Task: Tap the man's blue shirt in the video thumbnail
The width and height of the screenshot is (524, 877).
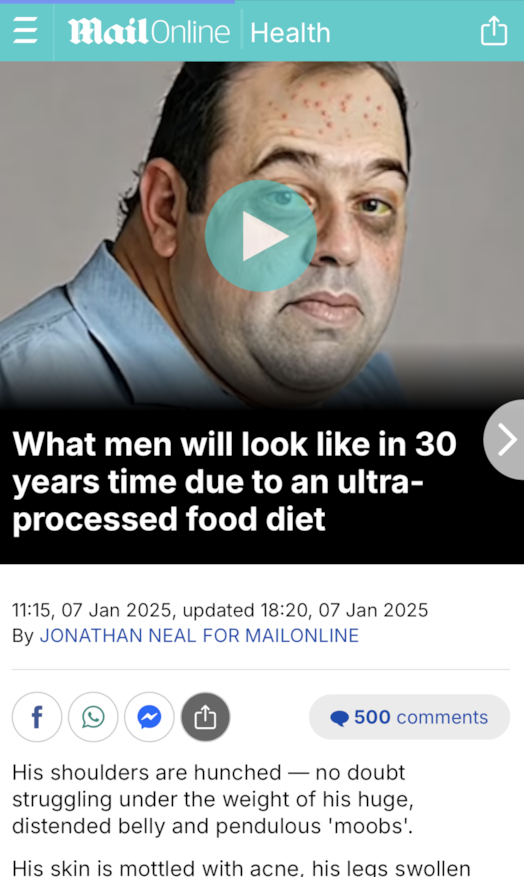Action: click(x=89, y=336)
